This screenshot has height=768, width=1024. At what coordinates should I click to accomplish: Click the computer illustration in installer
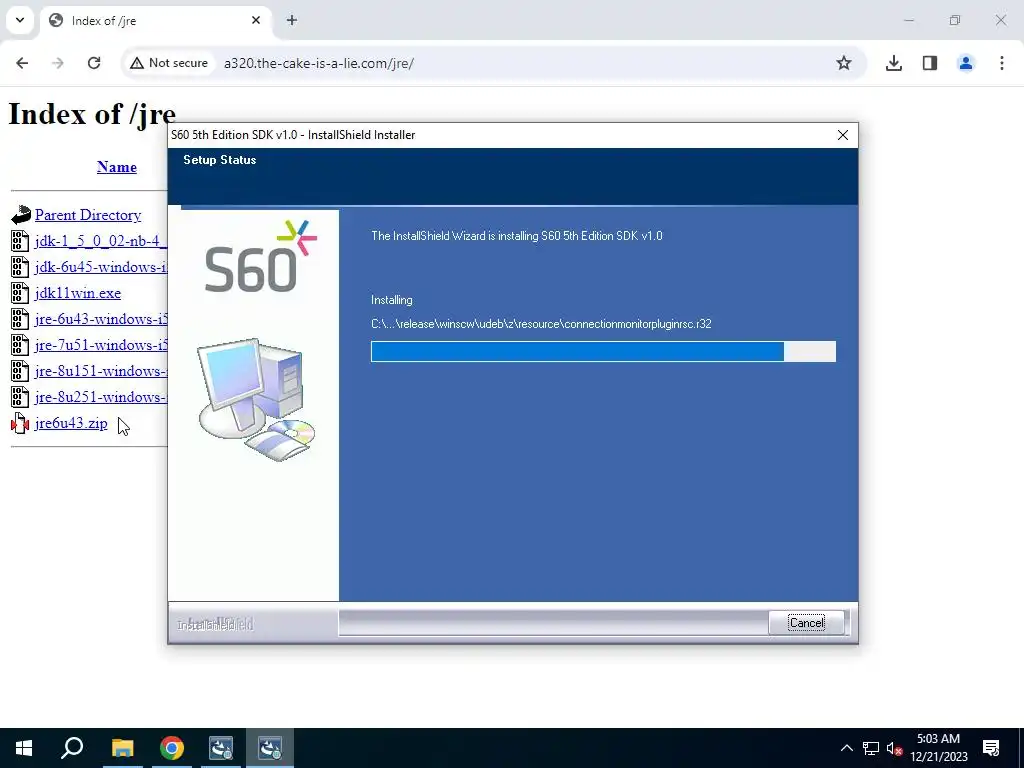point(256,400)
